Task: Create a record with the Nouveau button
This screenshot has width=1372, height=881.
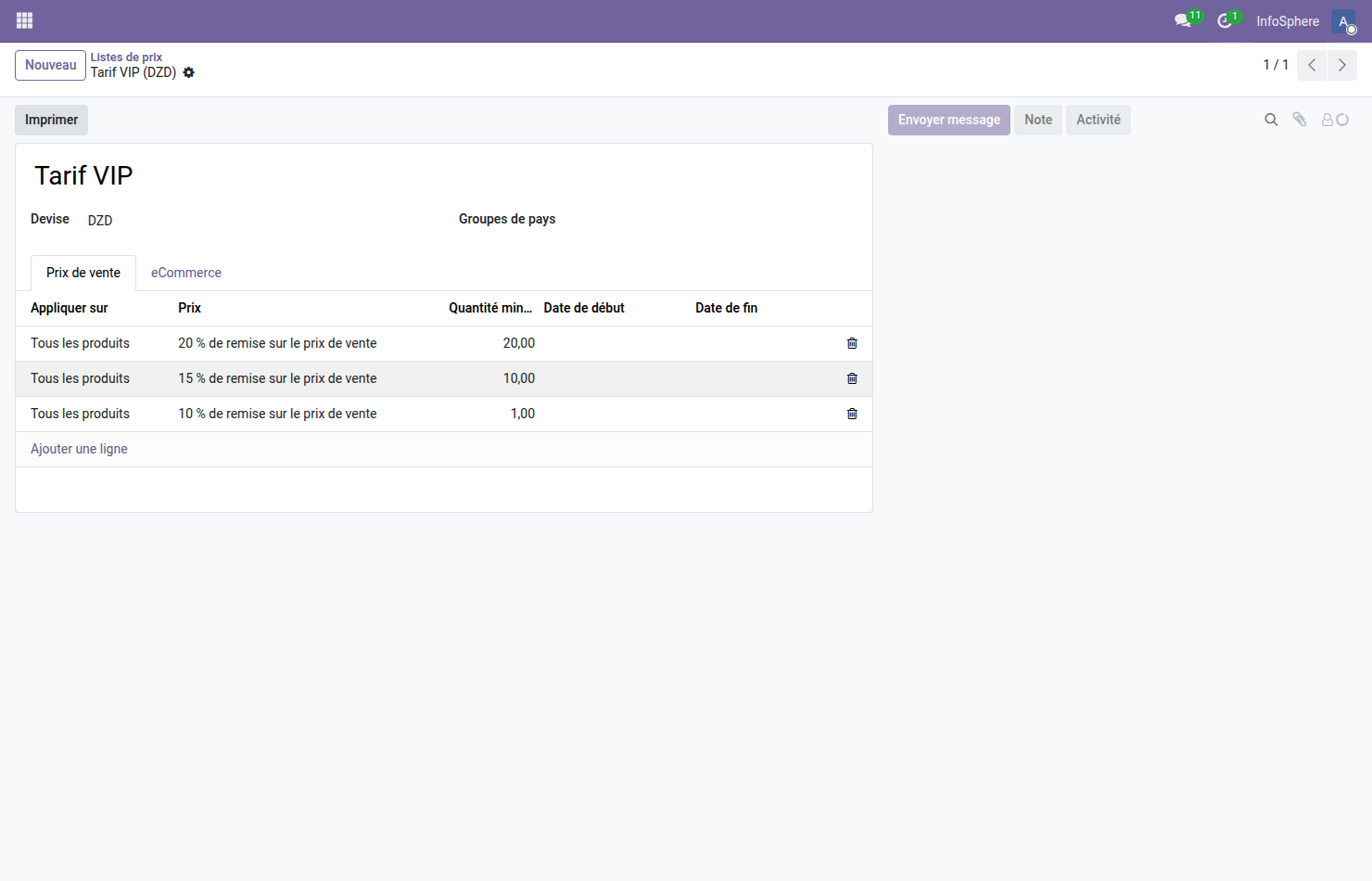Action: point(50,65)
